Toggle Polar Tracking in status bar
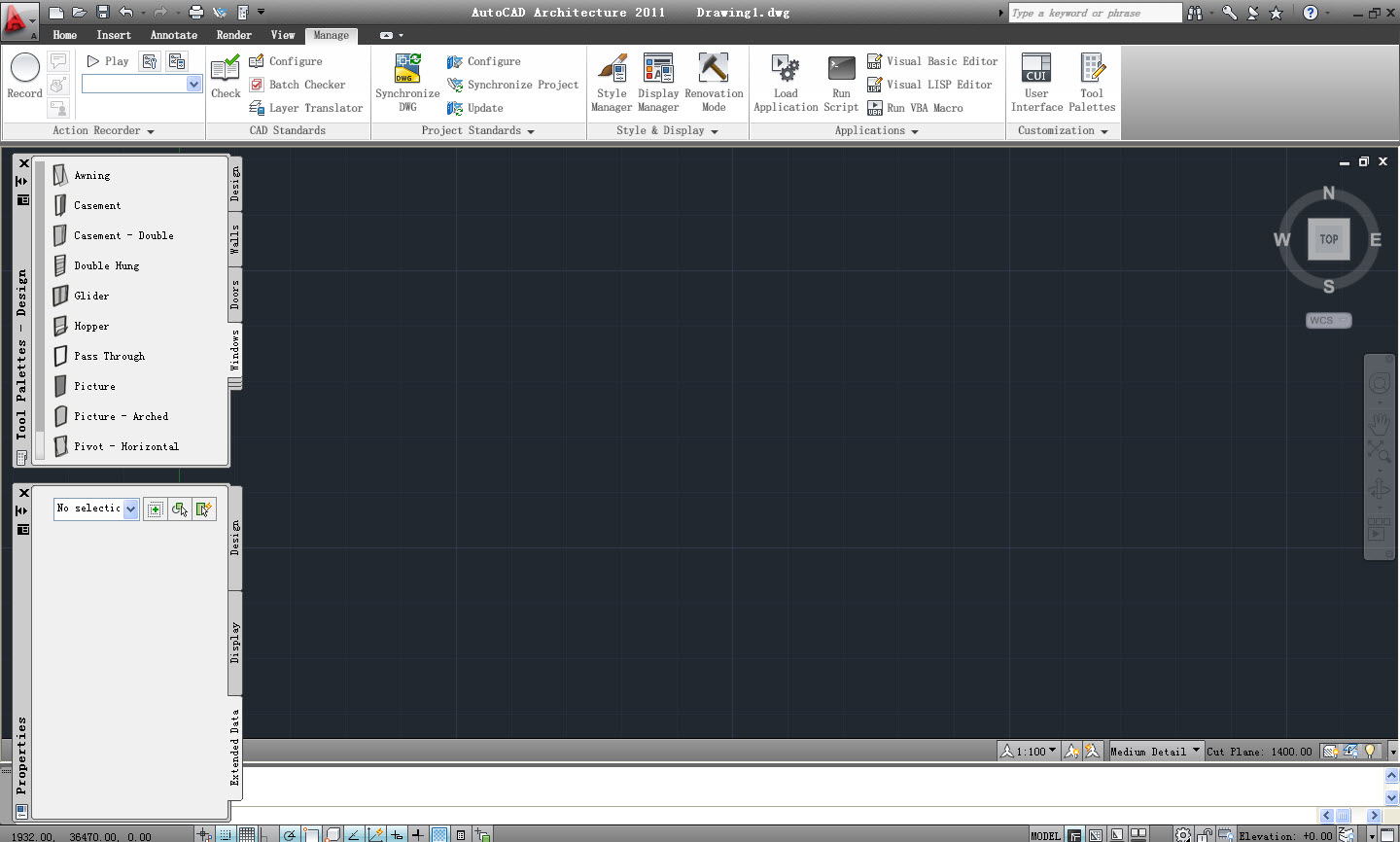This screenshot has height=842, width=1400. (x=290, y=835)
